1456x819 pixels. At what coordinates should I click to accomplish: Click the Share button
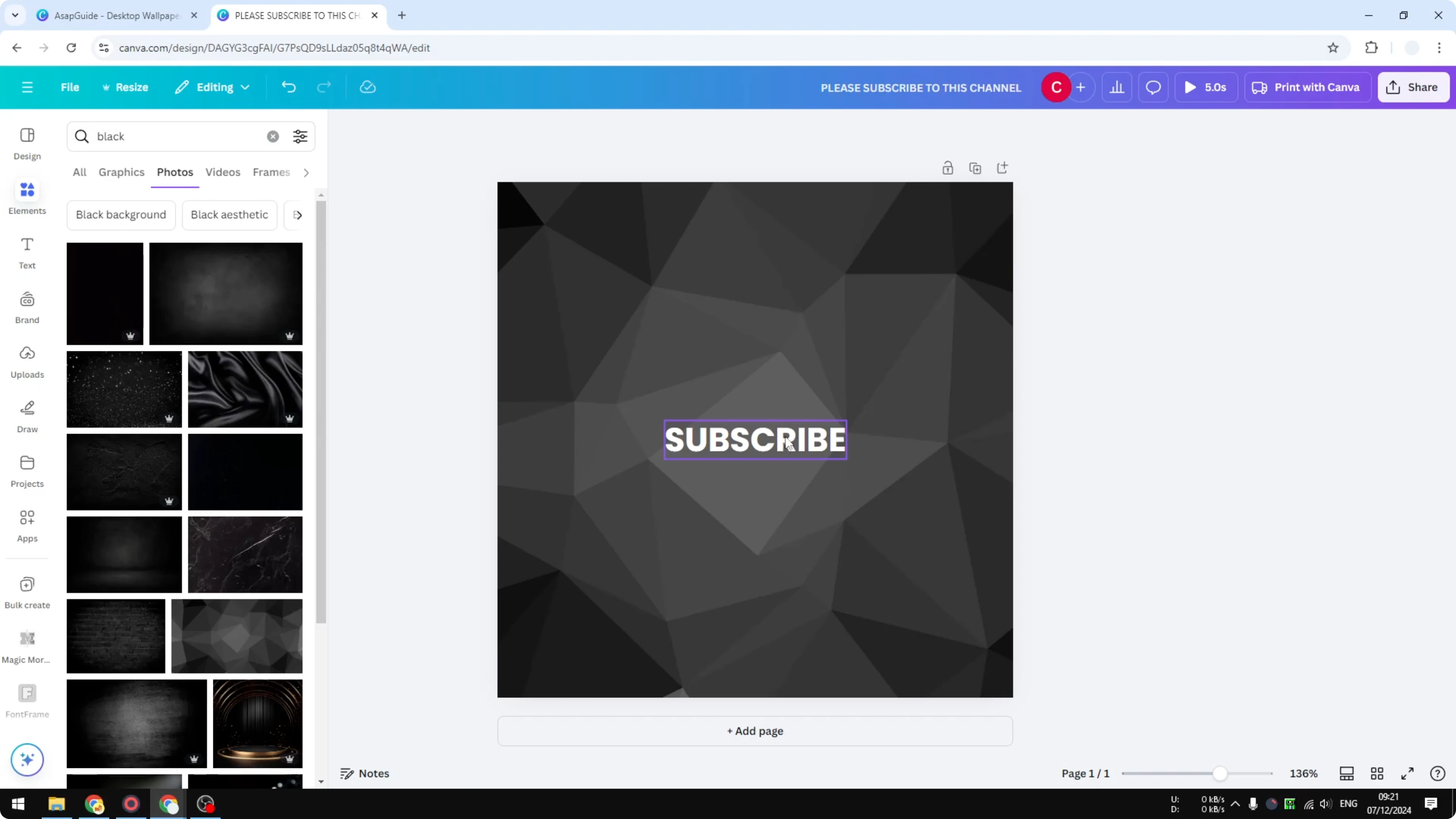[1413, 87]
